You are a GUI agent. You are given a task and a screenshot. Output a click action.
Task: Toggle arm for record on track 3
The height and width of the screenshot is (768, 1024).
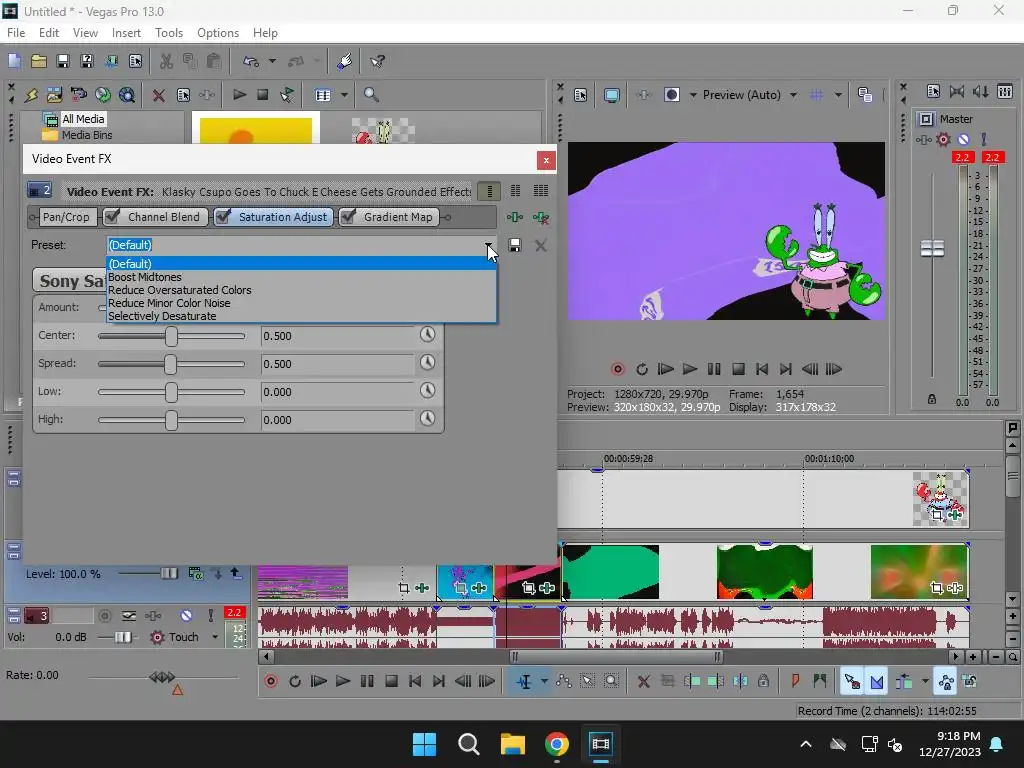(x=104, y=615)
